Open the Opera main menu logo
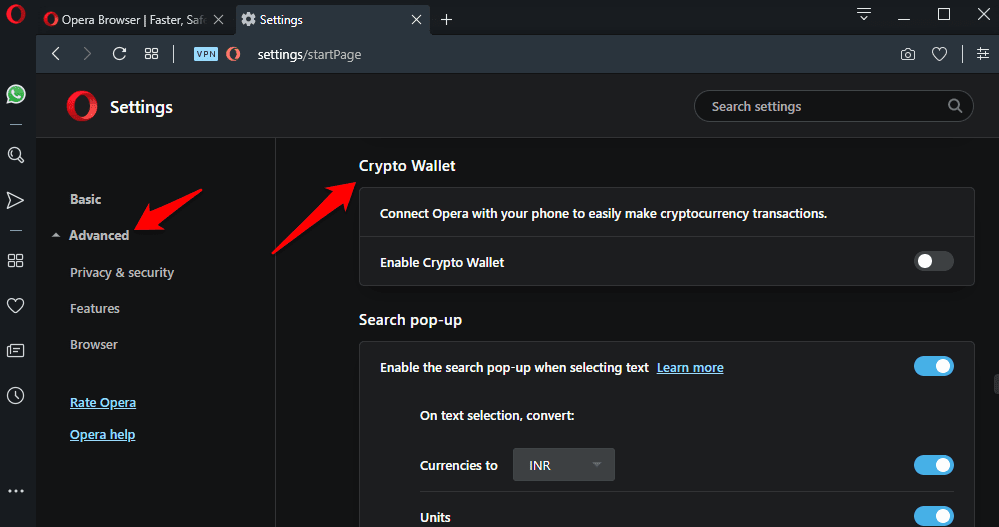 point(15,14)
